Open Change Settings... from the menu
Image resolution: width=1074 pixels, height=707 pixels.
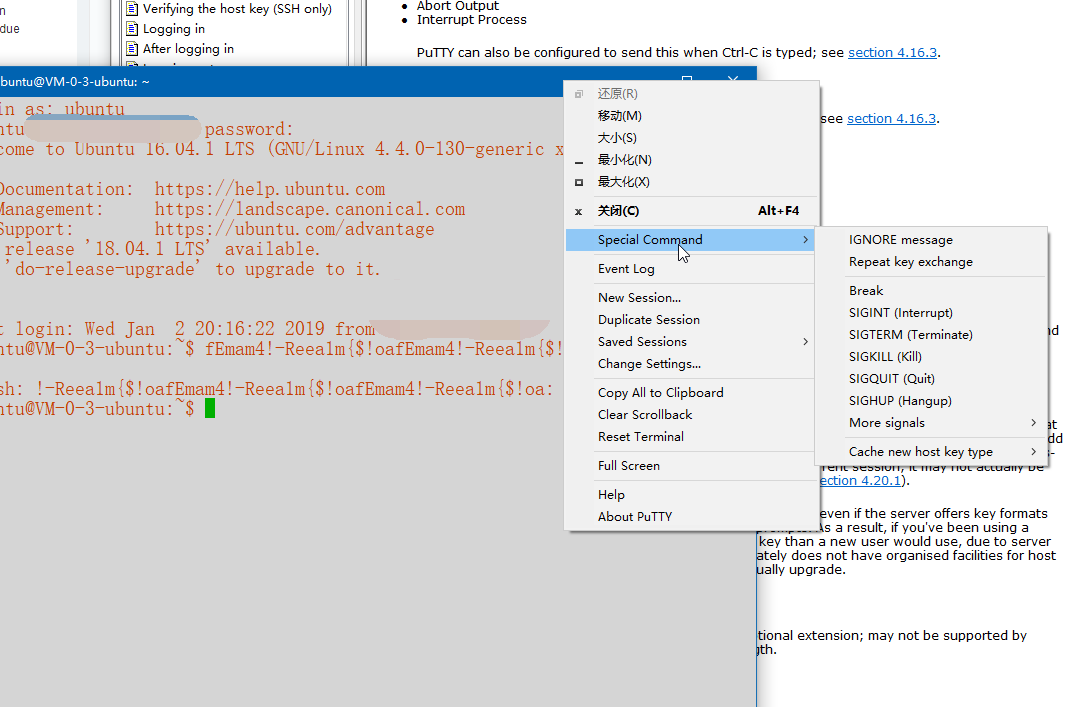(690, 363)
